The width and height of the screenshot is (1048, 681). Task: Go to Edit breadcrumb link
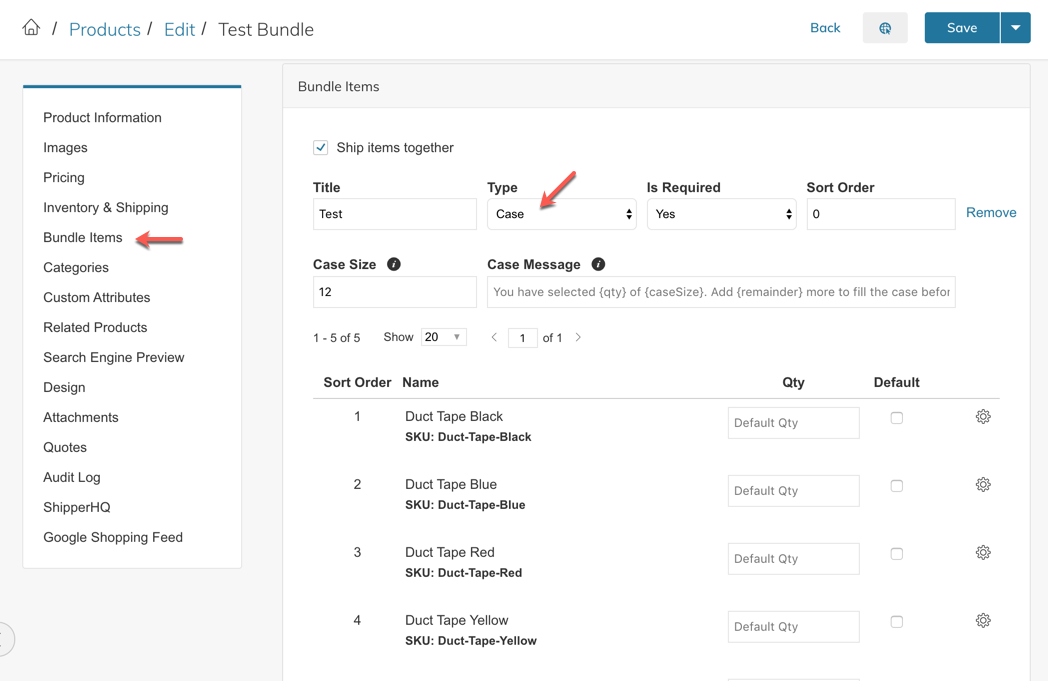(x=179, y=29)
